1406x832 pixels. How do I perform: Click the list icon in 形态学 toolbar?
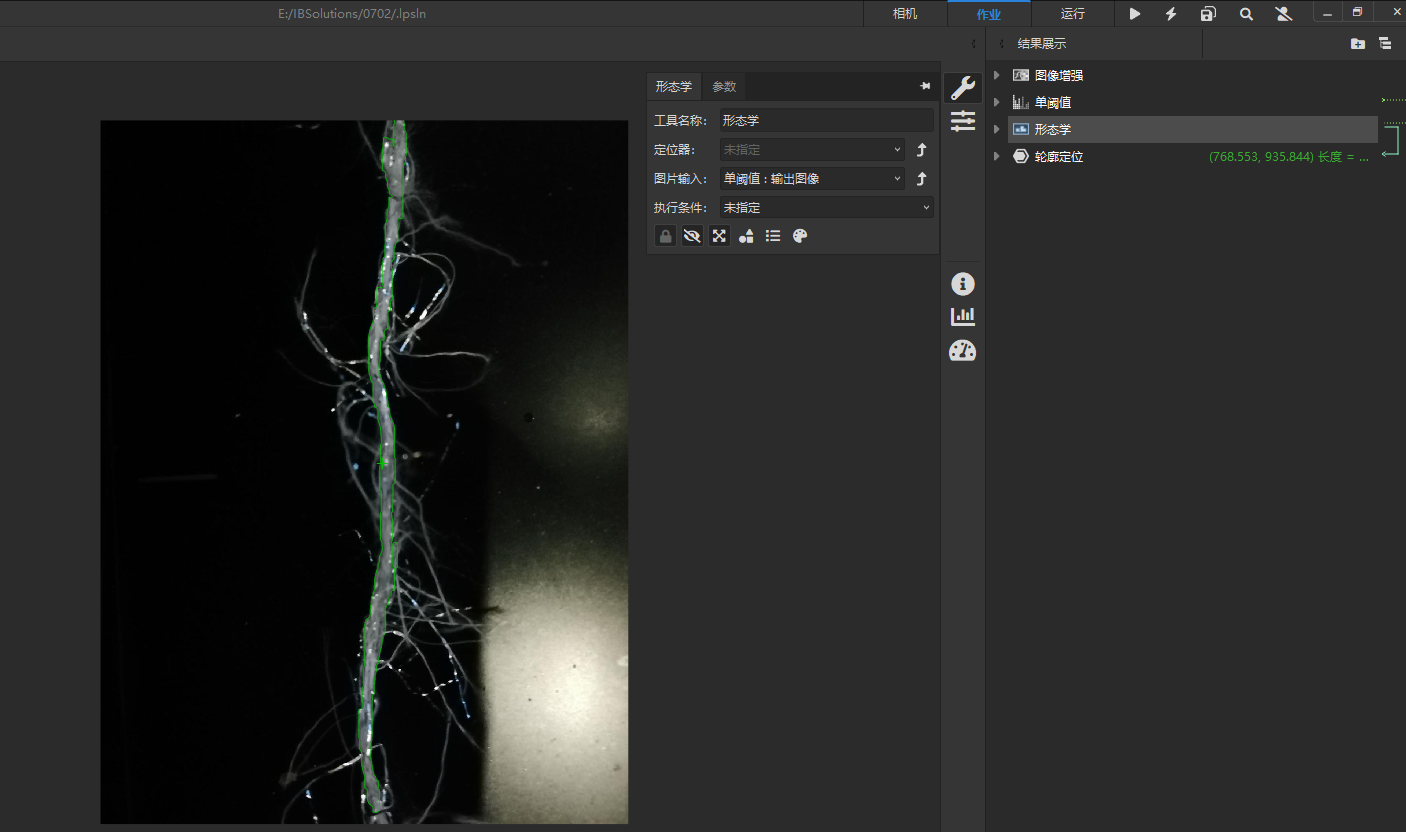(772, 235)
